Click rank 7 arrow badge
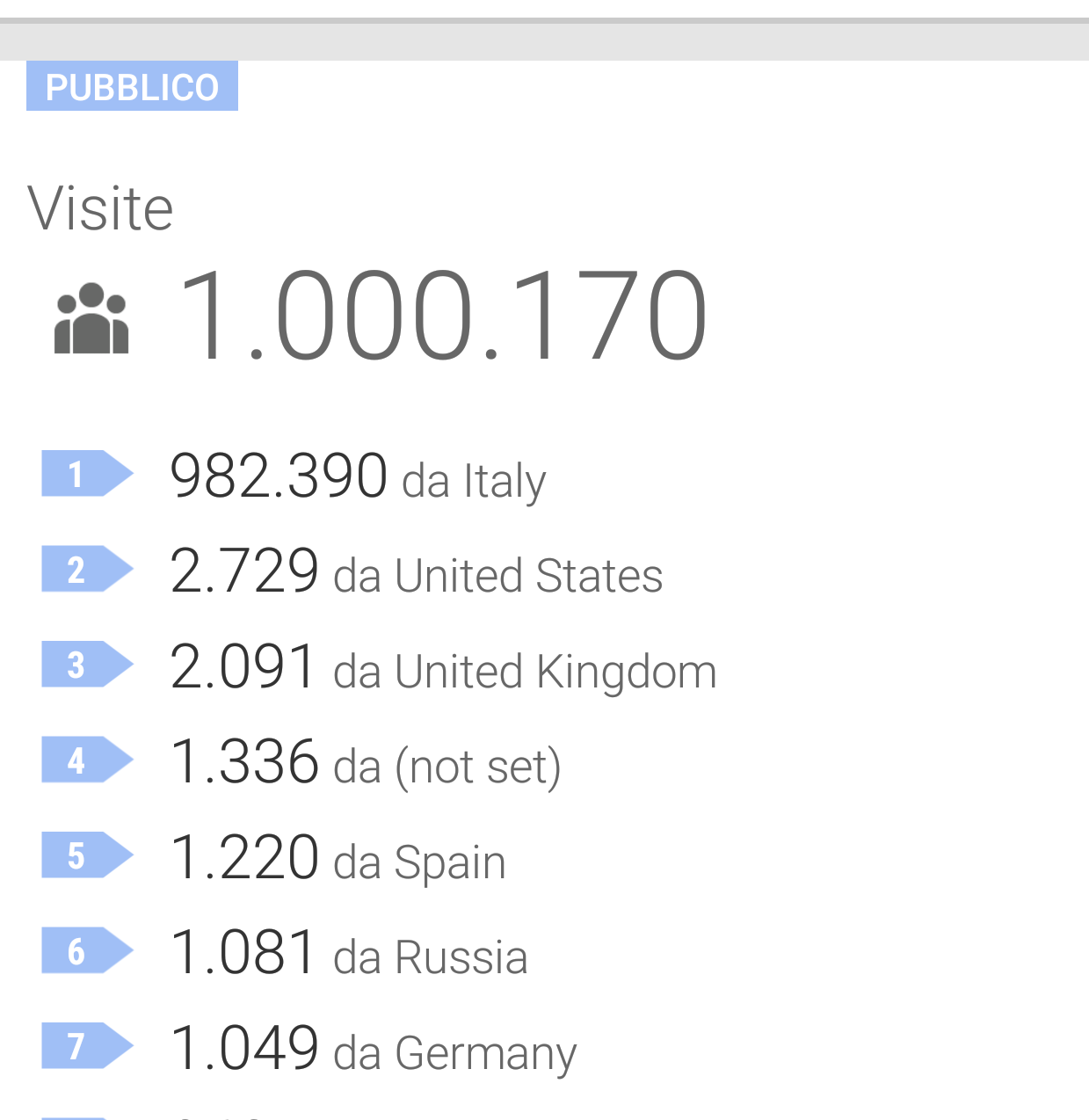Image resolution: width=1089 pixels, height=1120 pixels. (85, 1046)
